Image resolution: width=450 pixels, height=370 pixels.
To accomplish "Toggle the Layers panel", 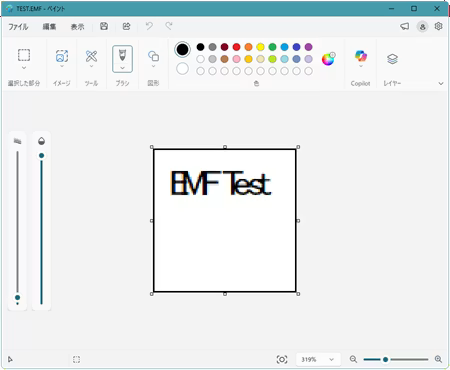I will 392,59.
